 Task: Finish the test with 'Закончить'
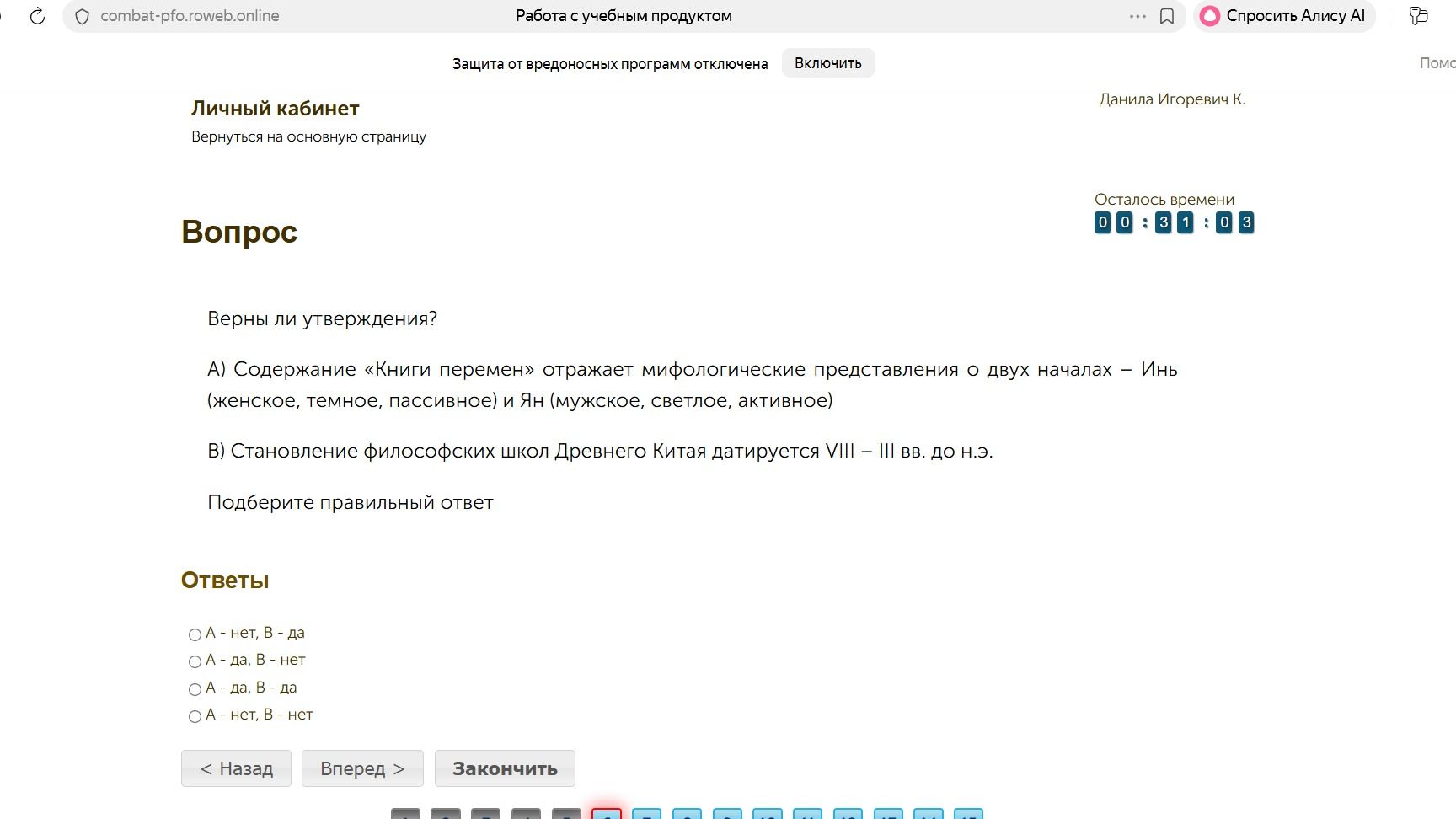pyautogui.click(x=505, y=768)
